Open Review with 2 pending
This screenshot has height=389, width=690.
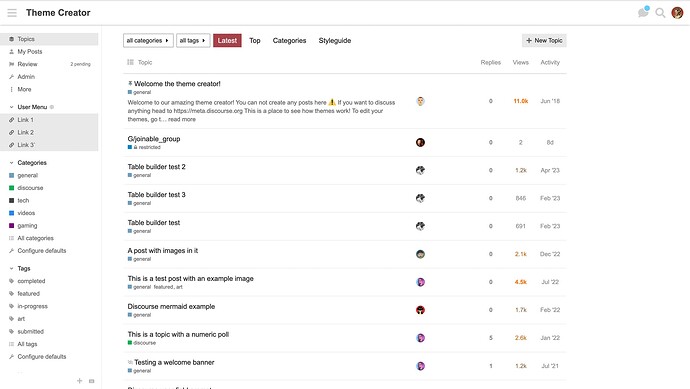coord(49,64)
